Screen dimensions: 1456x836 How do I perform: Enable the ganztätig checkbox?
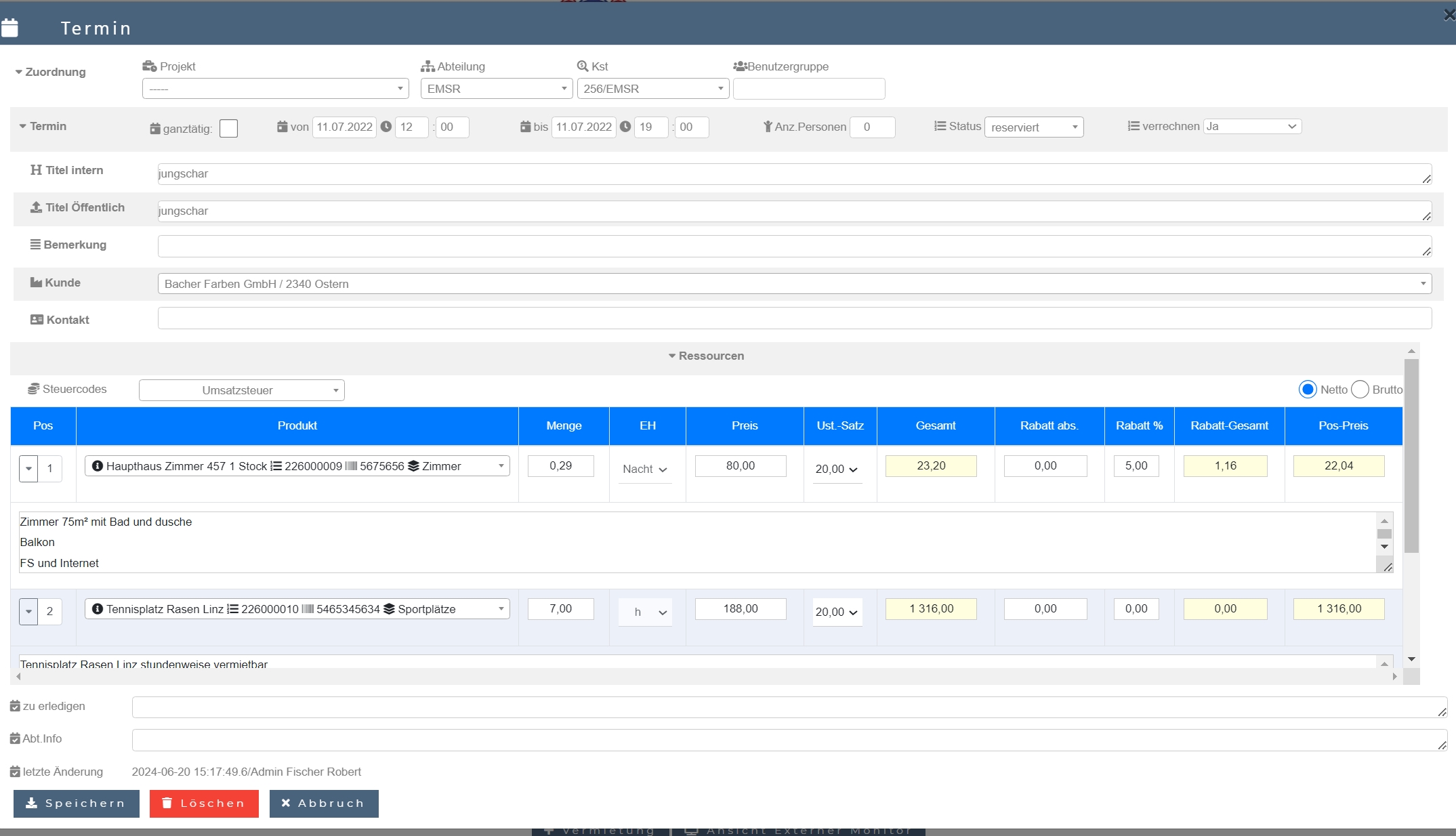click(229, 128)
